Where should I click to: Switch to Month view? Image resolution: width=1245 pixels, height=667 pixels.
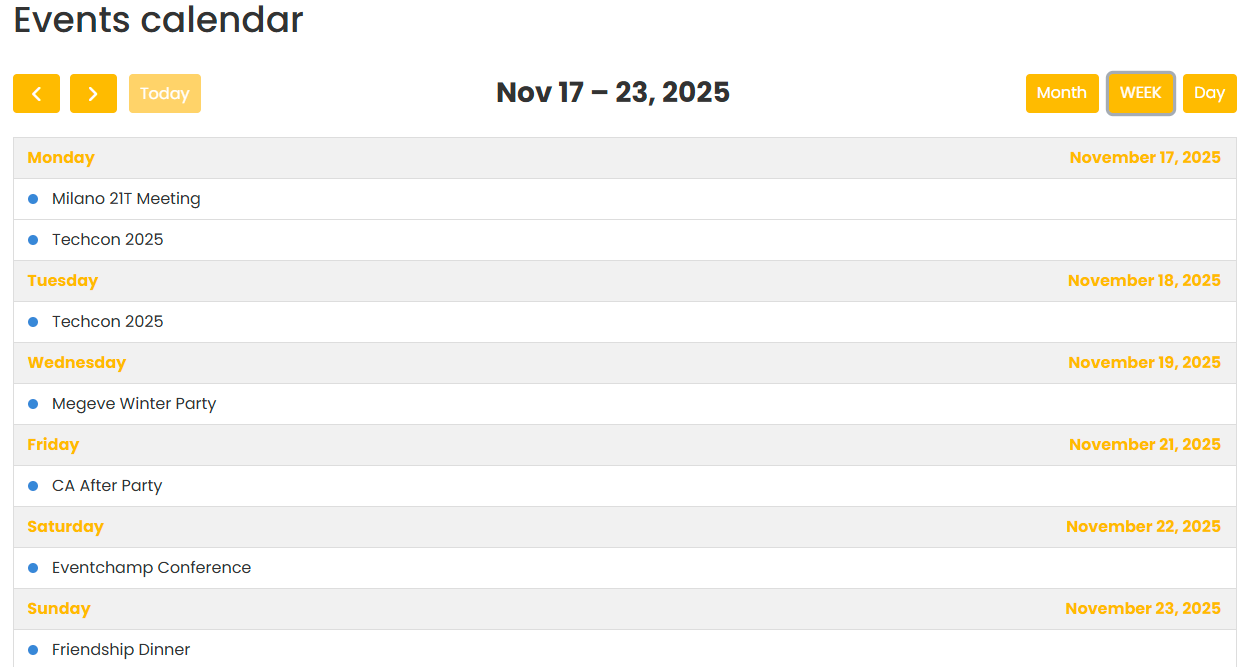[1061, 93]
